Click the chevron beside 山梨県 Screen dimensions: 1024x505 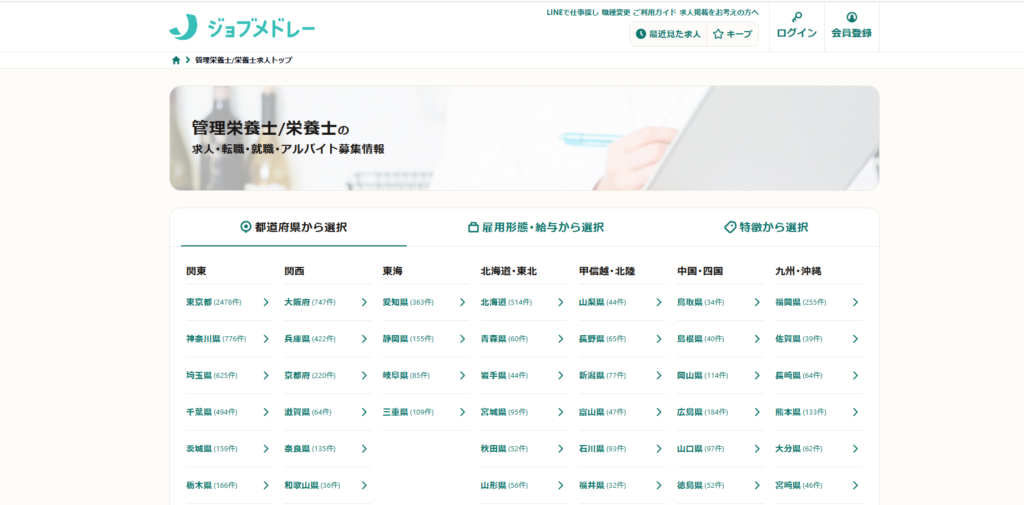659,302
